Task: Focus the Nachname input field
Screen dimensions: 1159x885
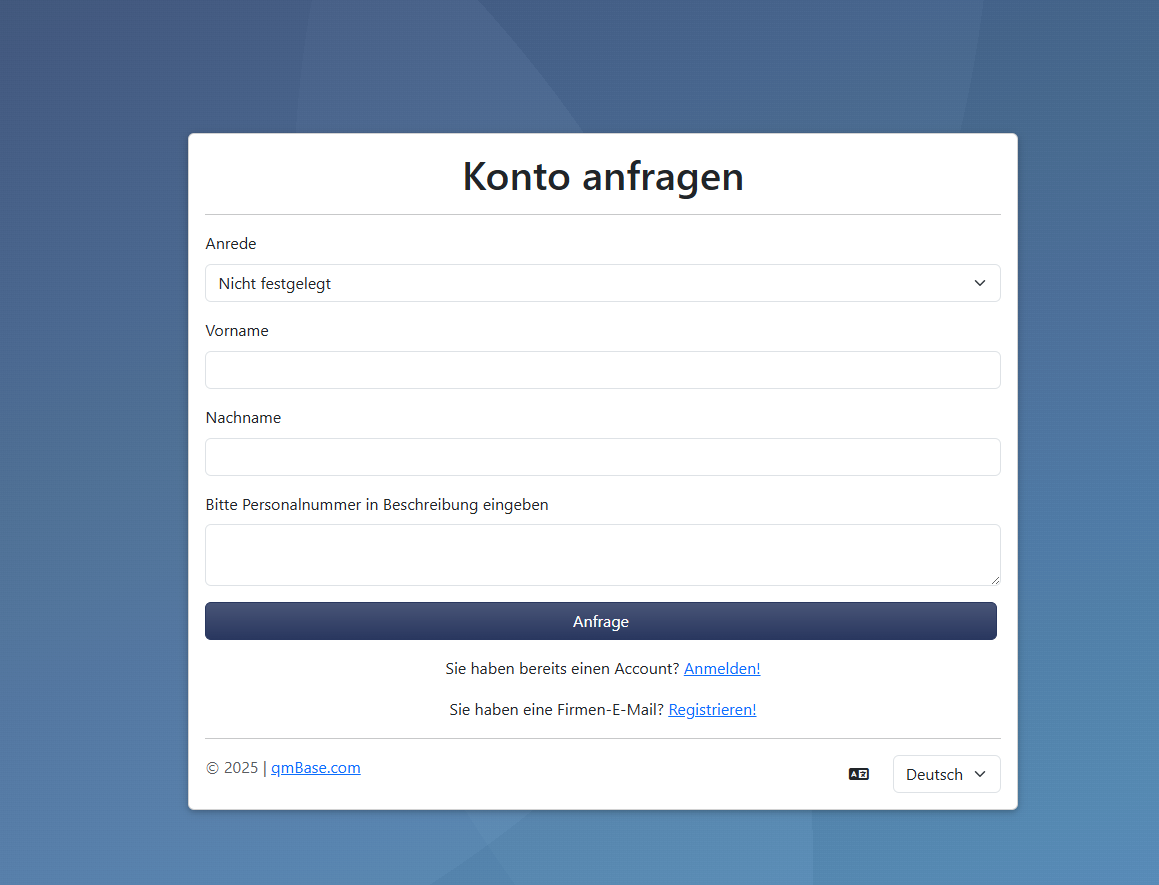Action: pos(602,457)
